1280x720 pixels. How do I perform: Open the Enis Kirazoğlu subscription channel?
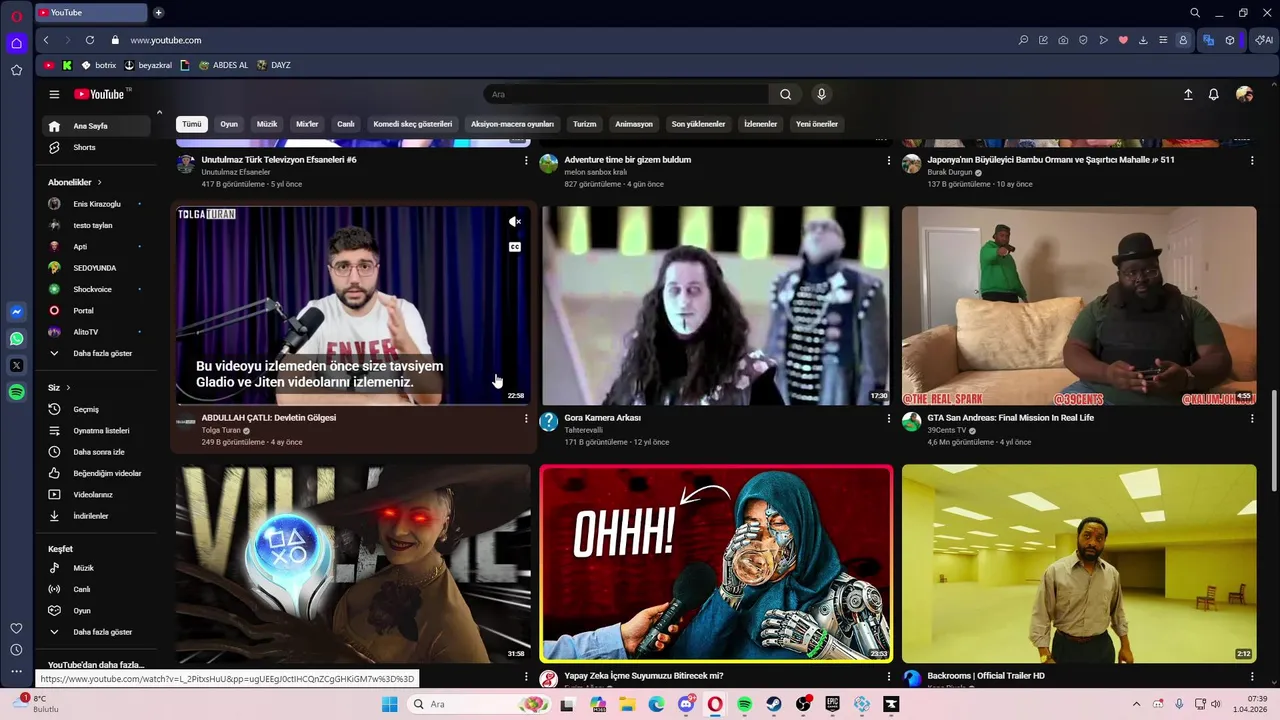click(97, 204)
